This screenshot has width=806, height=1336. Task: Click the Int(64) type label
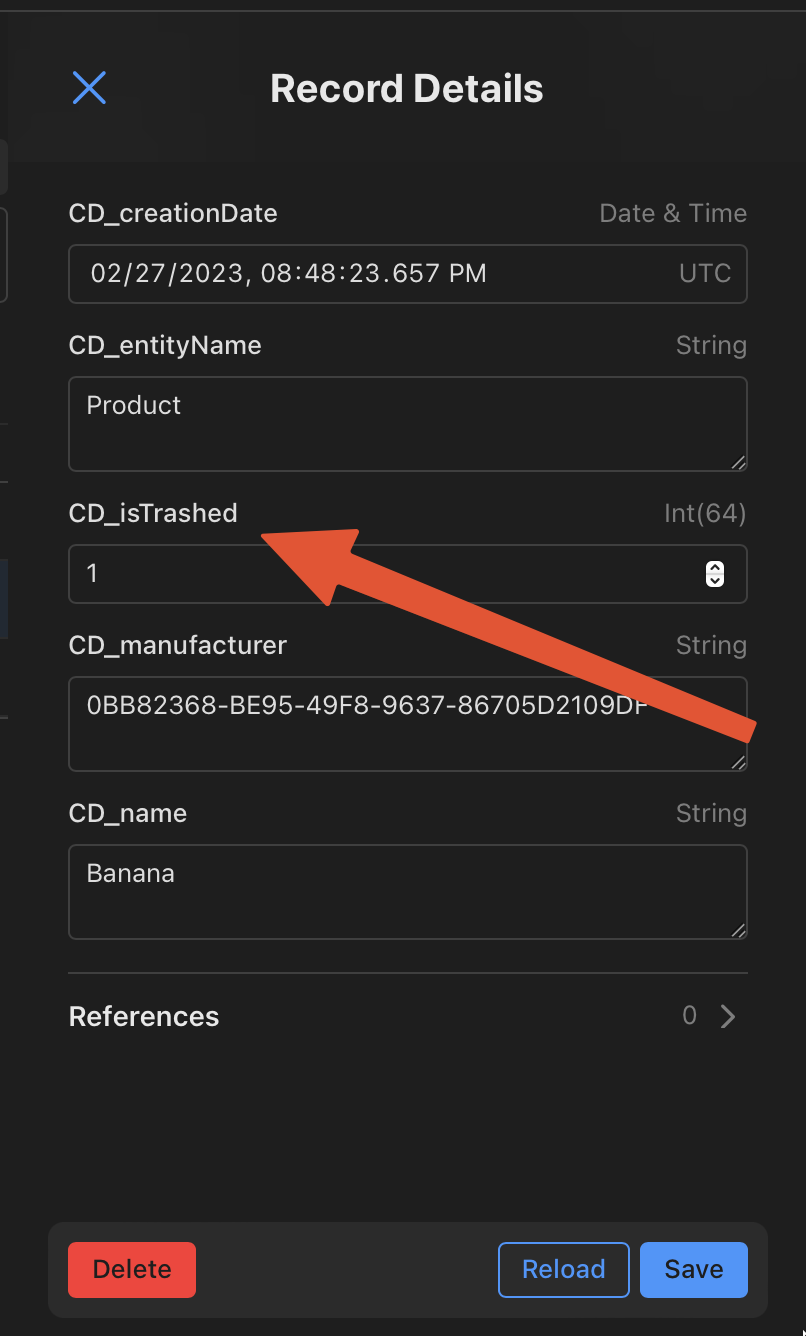pos(705,513)
